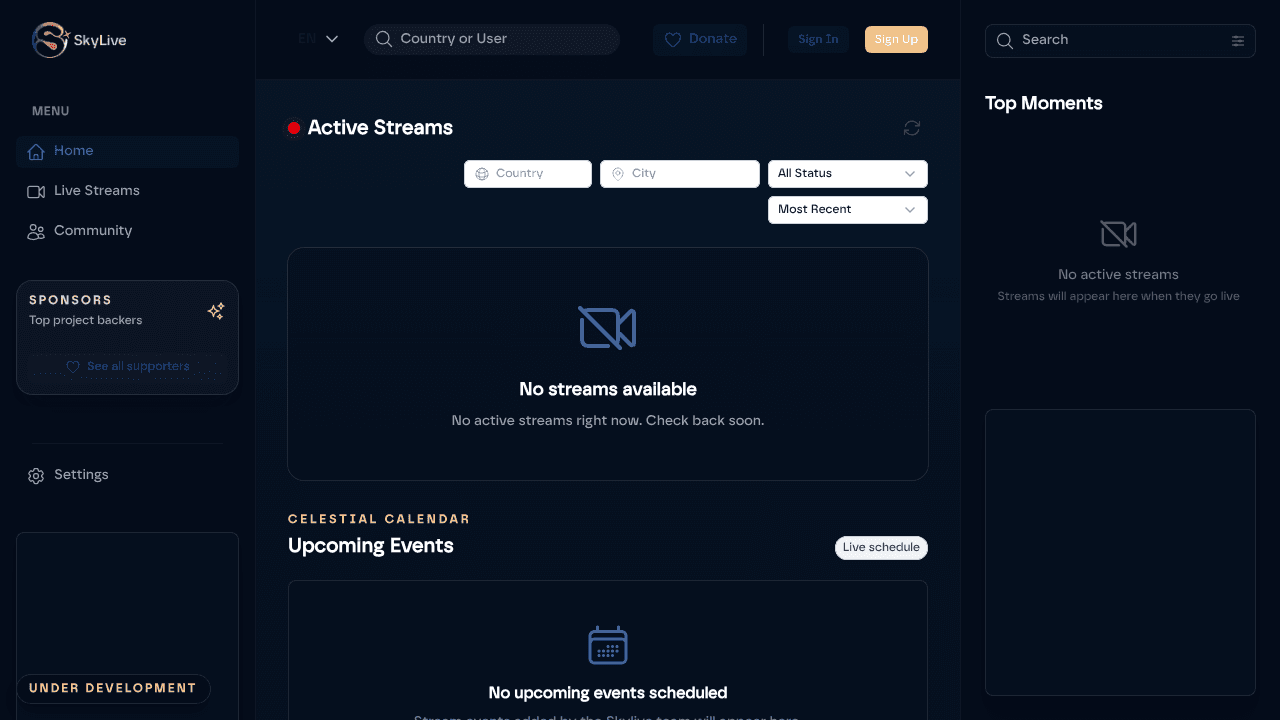Screen dimensions: 1280x720
Task: Focus the Country or User search field
Action: [x=492, y=39]
